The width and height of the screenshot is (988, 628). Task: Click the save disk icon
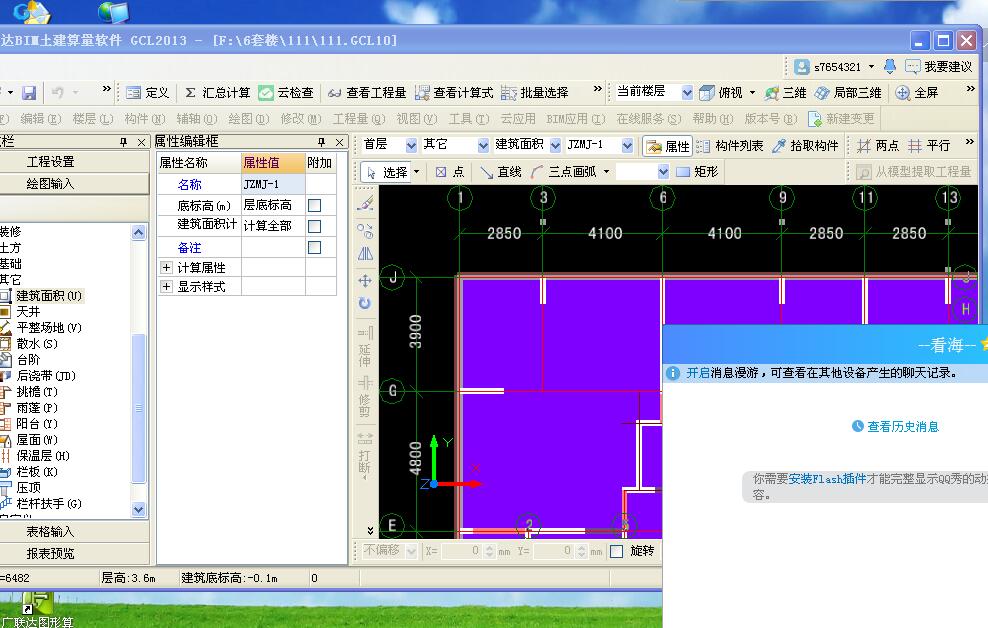pyautogui.click(x=29, y=93)
